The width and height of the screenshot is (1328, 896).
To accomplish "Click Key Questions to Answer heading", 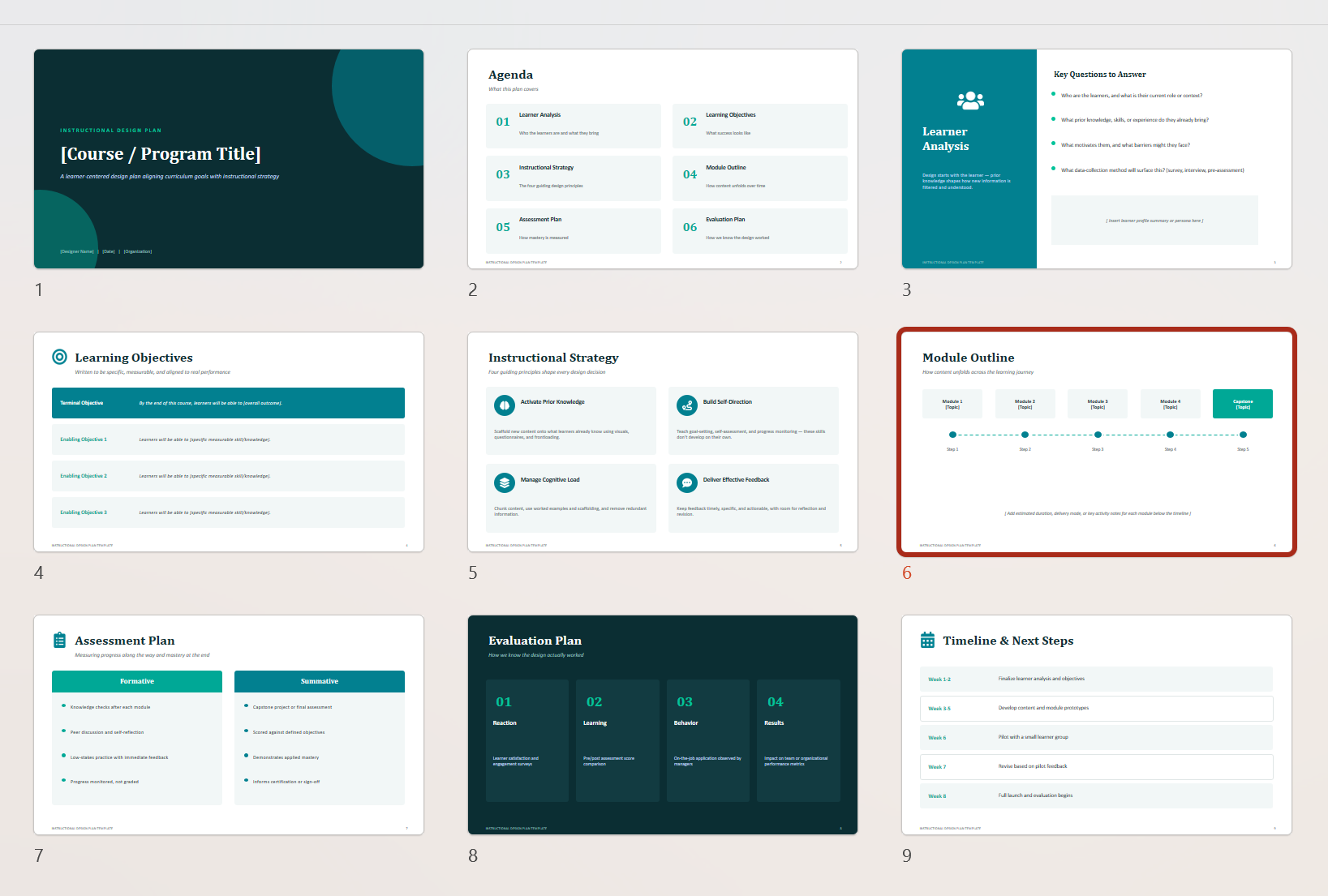I will pos(1100,75).
